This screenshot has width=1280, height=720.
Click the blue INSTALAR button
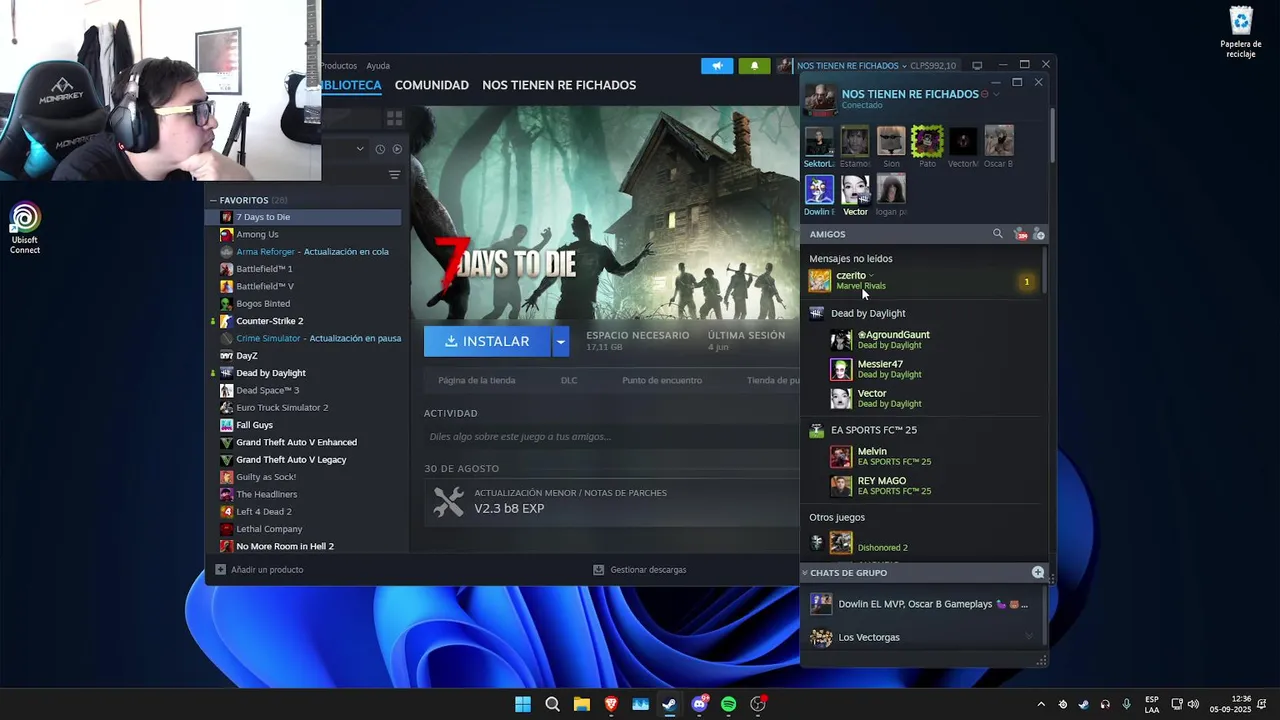[487, 341]
